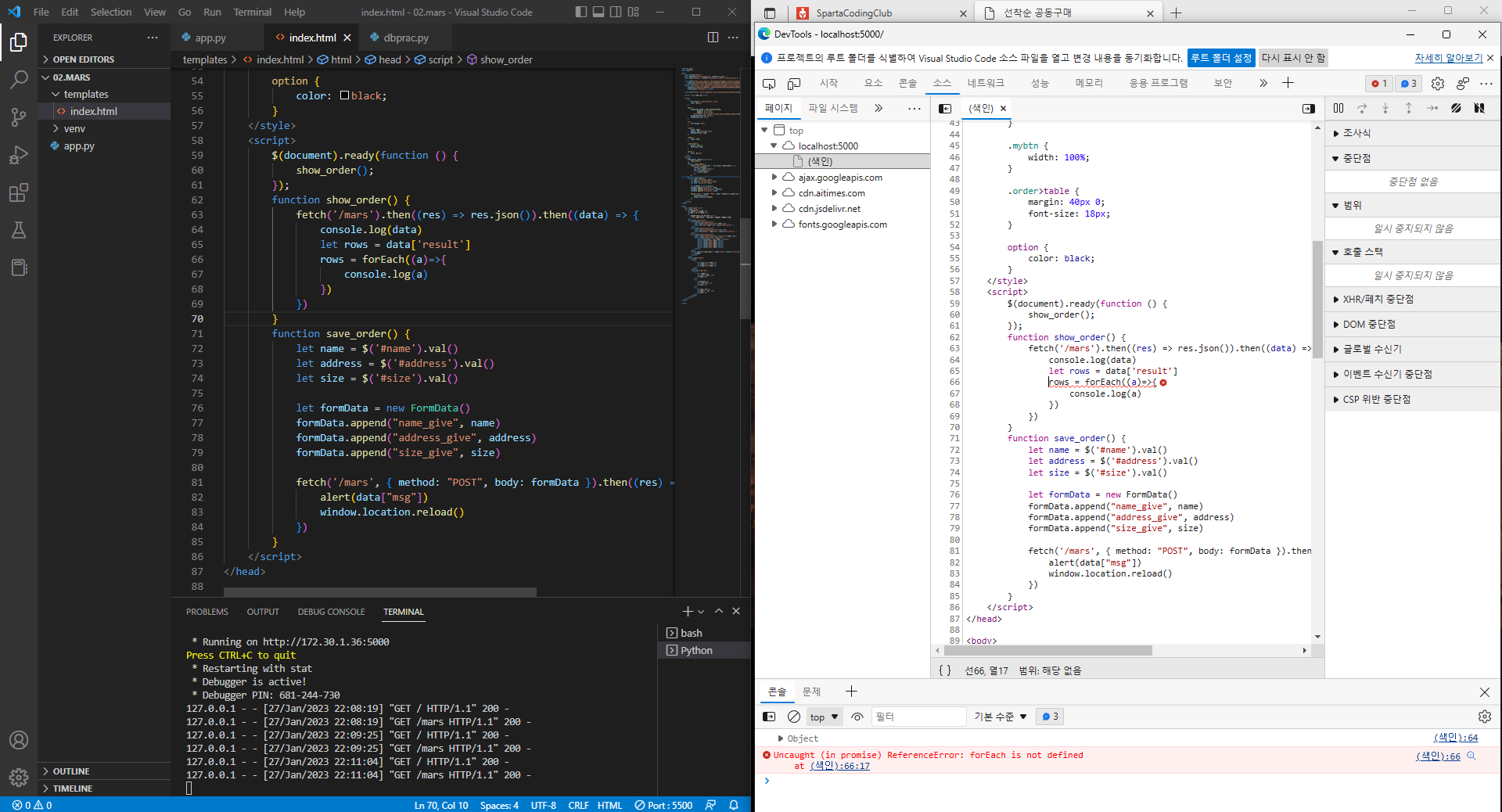
Task: Open the Source Control view
Action: point(19,117)
